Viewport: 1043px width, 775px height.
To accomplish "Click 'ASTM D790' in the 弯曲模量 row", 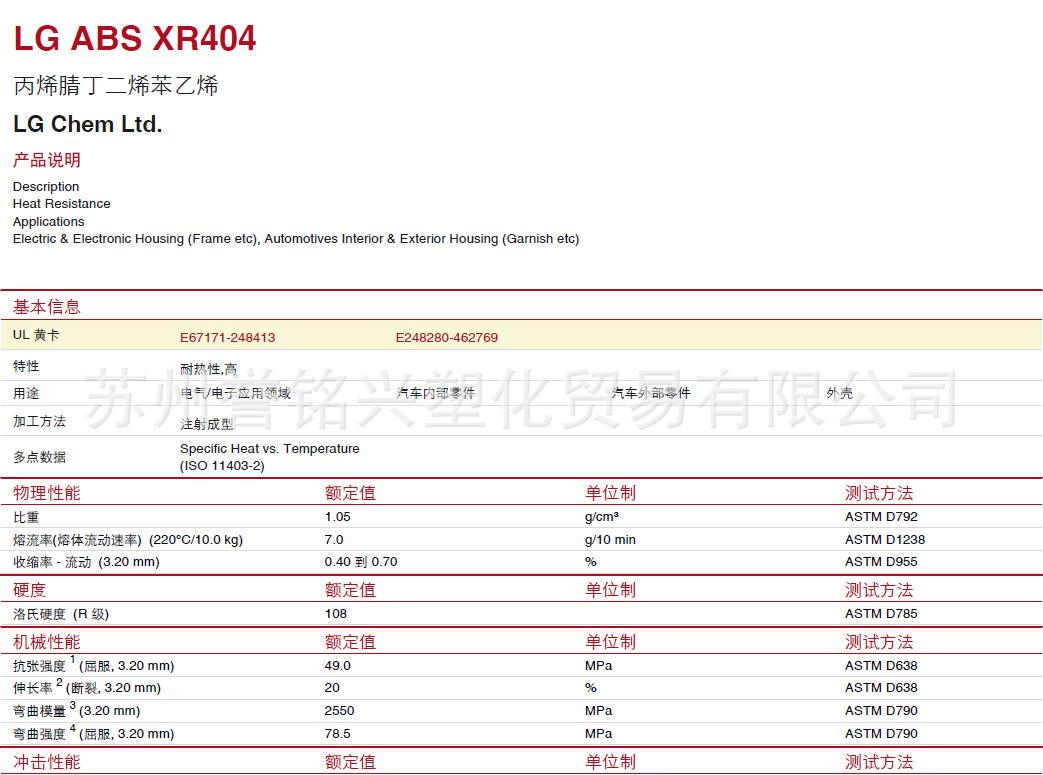I will coord(881,711).
